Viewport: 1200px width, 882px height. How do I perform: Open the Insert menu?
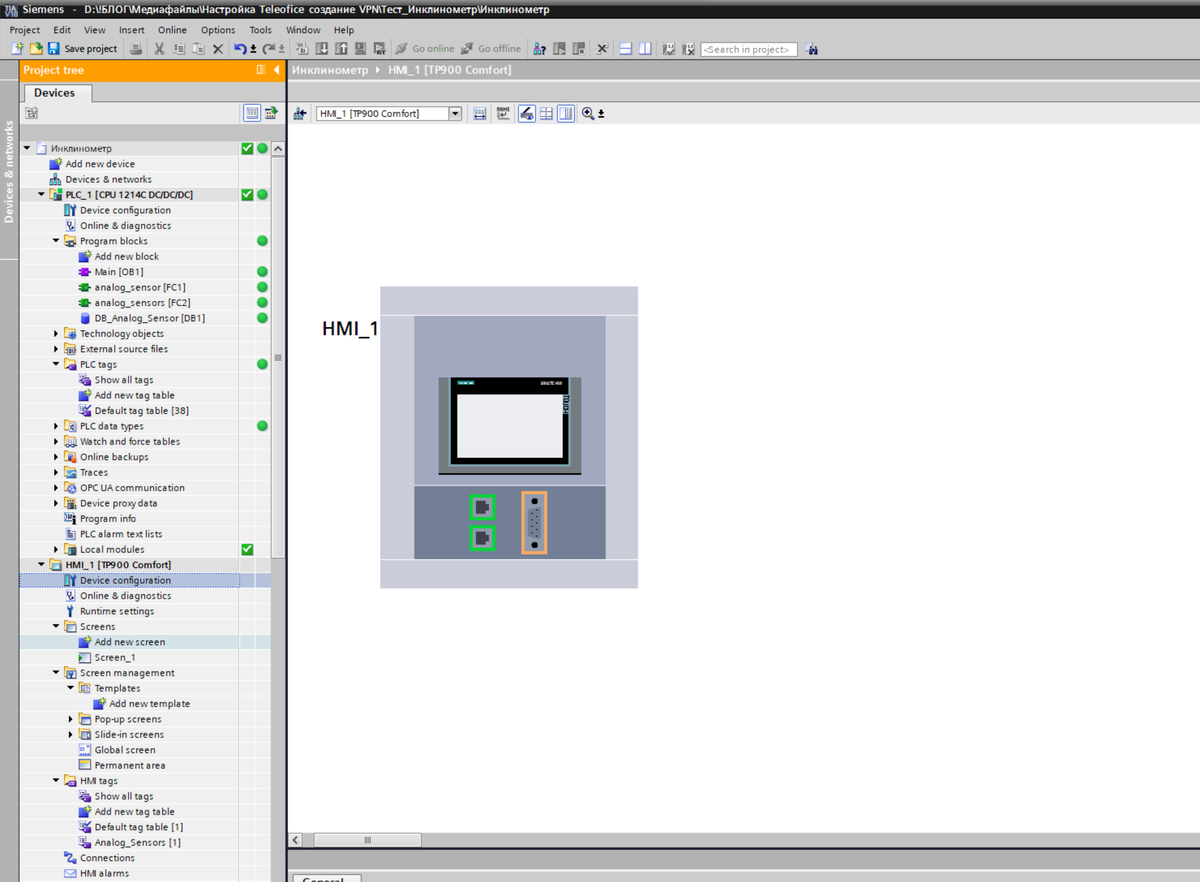click(x=131, y=30)
